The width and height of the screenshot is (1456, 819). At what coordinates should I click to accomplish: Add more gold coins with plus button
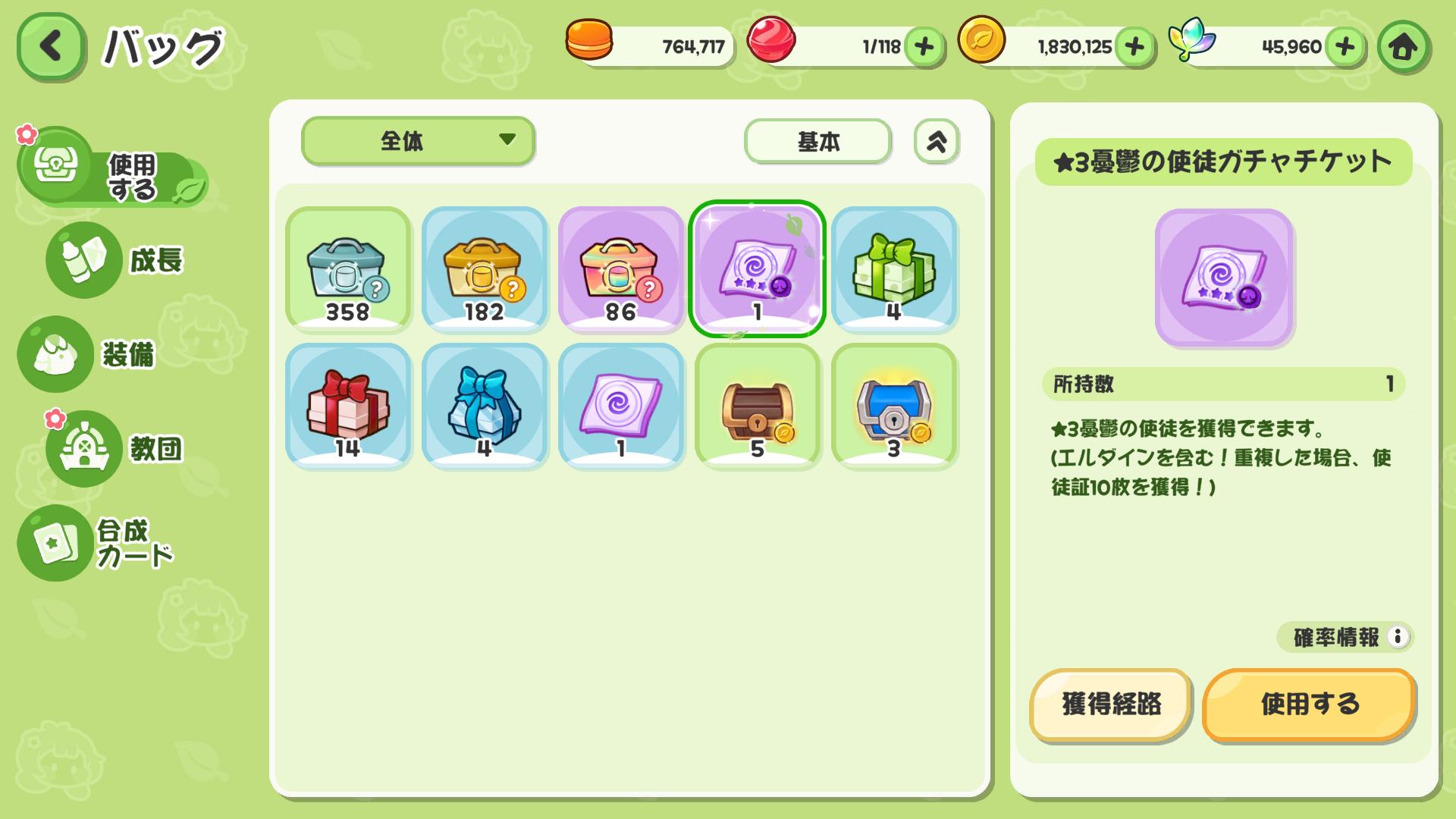pyautogui.click(x=1134, y=47)
